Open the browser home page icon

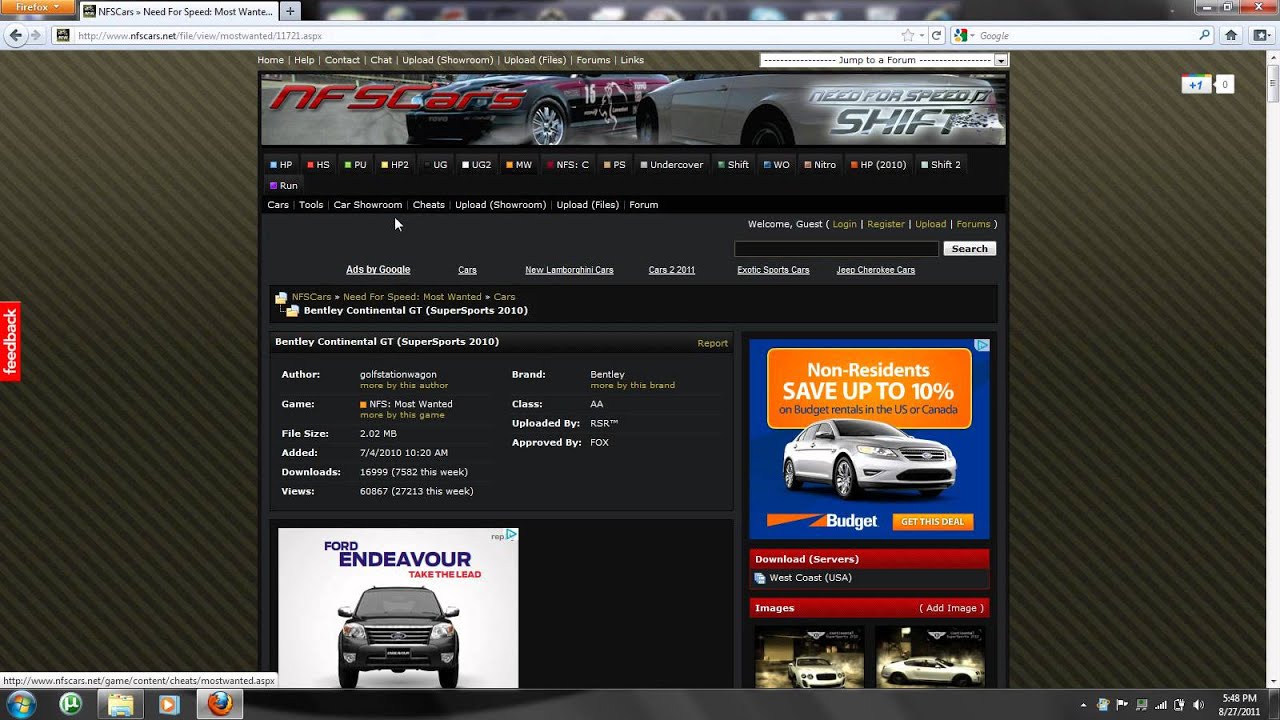click(x=1231, y=35)
